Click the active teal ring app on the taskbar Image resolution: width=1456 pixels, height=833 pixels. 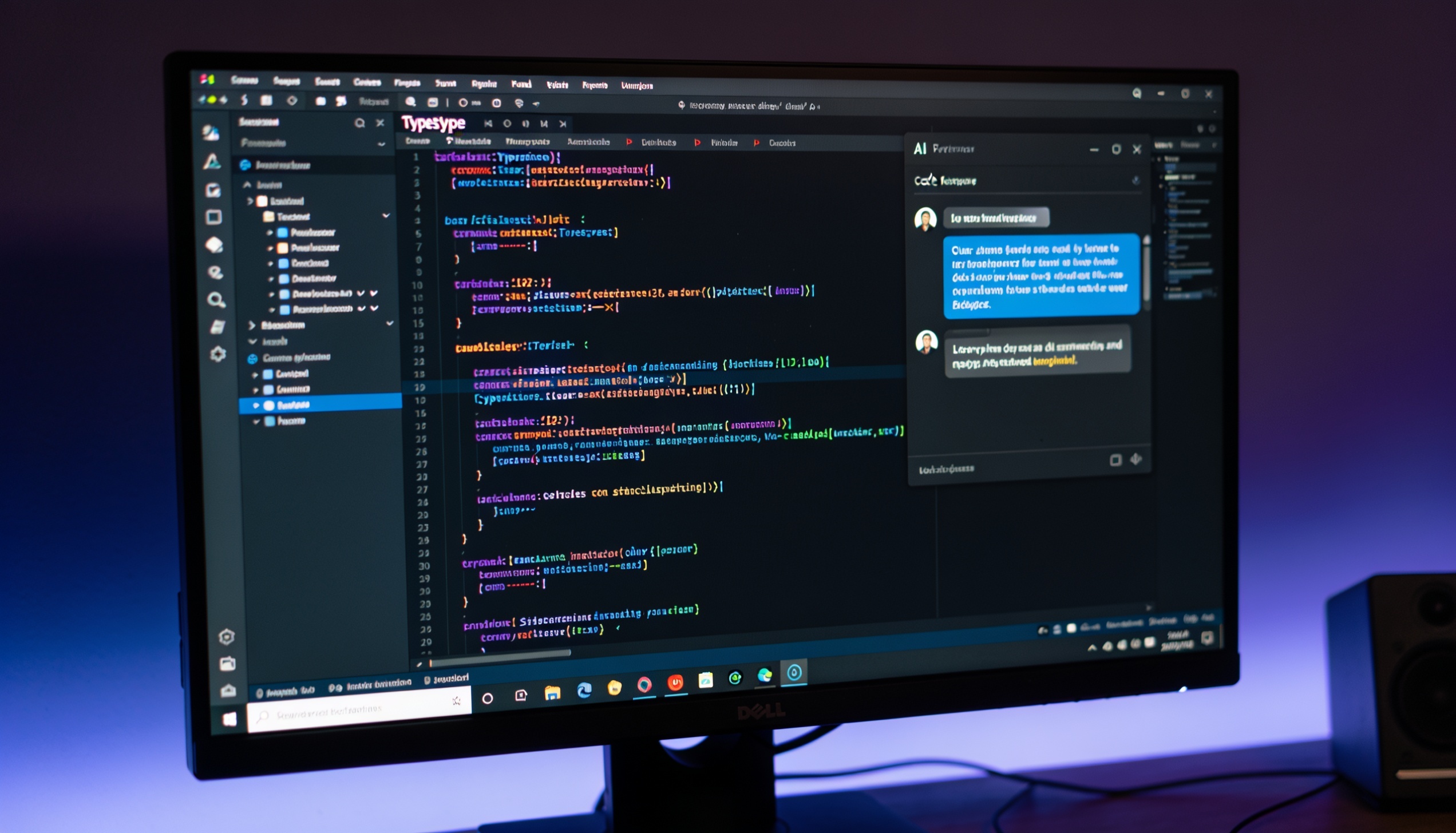pyautogui.click(x=794, y=673)
